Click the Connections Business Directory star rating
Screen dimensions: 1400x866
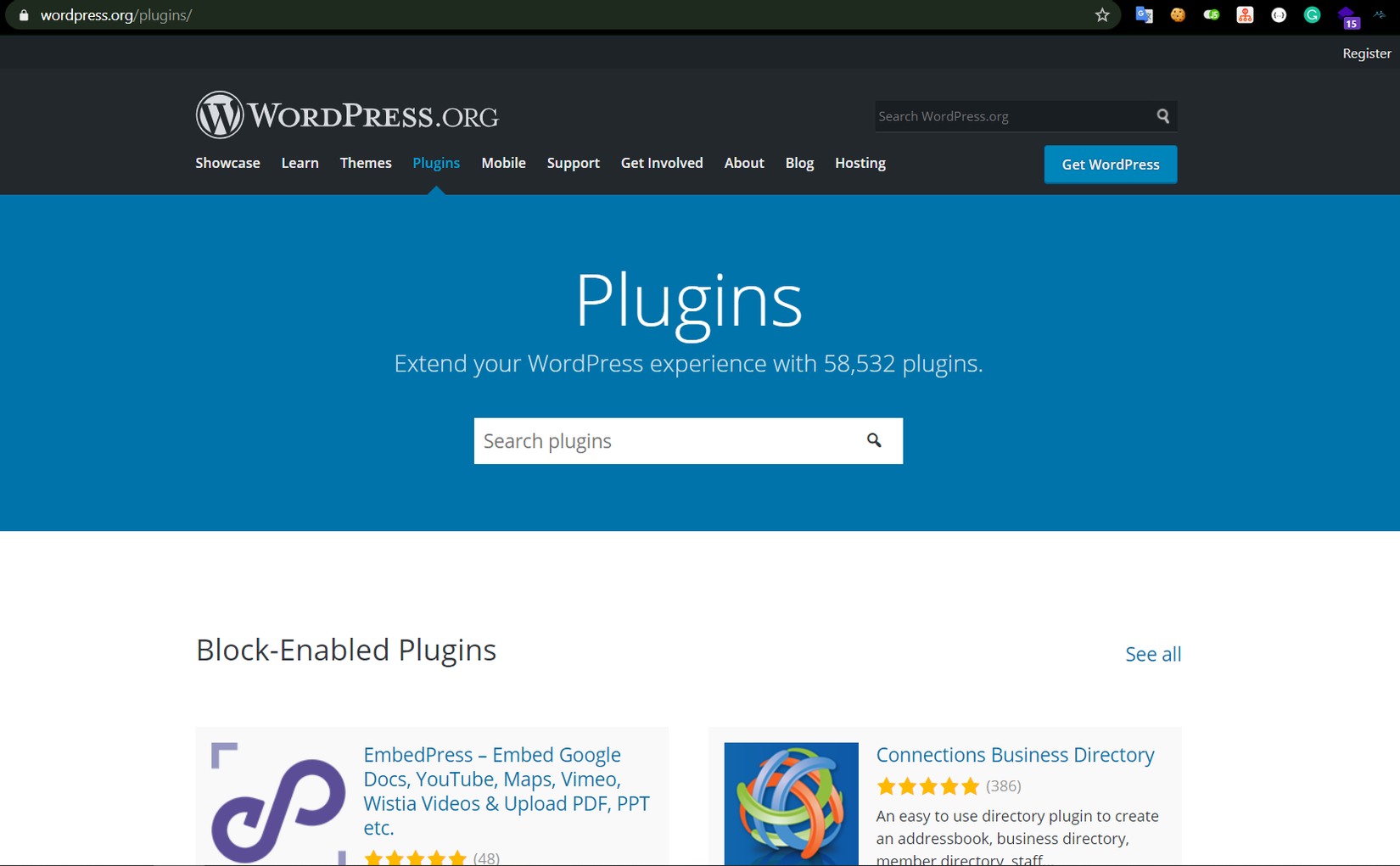[928, 786]
